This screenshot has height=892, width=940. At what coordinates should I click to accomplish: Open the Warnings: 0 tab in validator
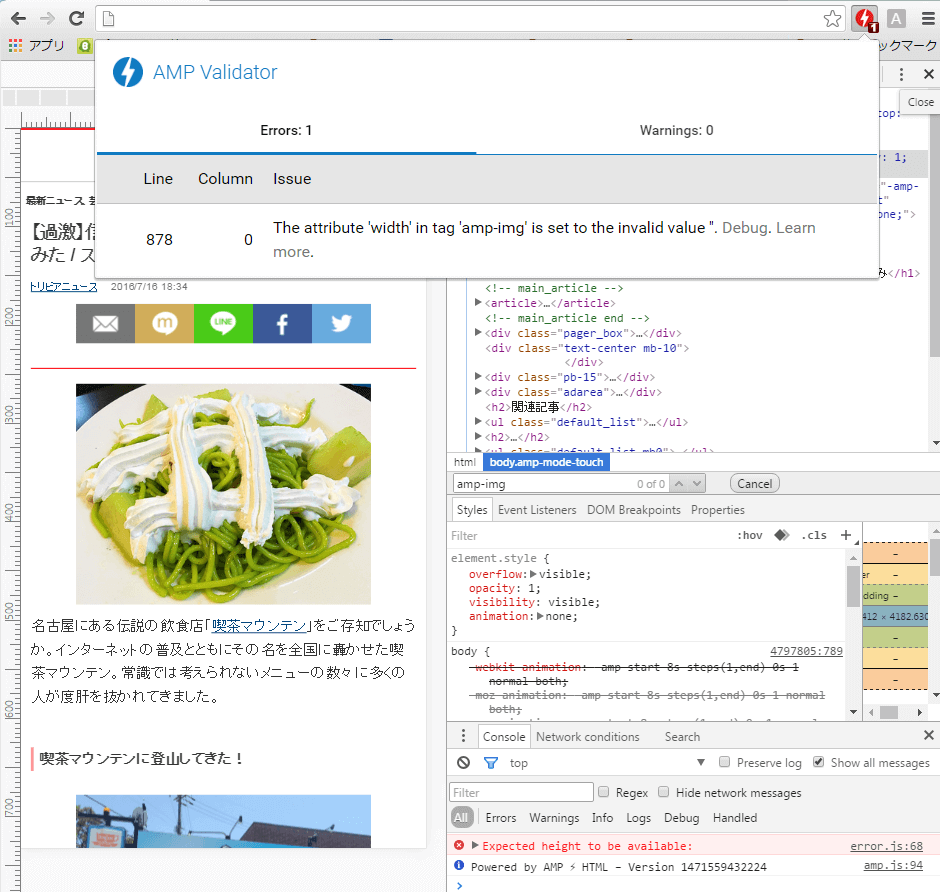(676, 130)
